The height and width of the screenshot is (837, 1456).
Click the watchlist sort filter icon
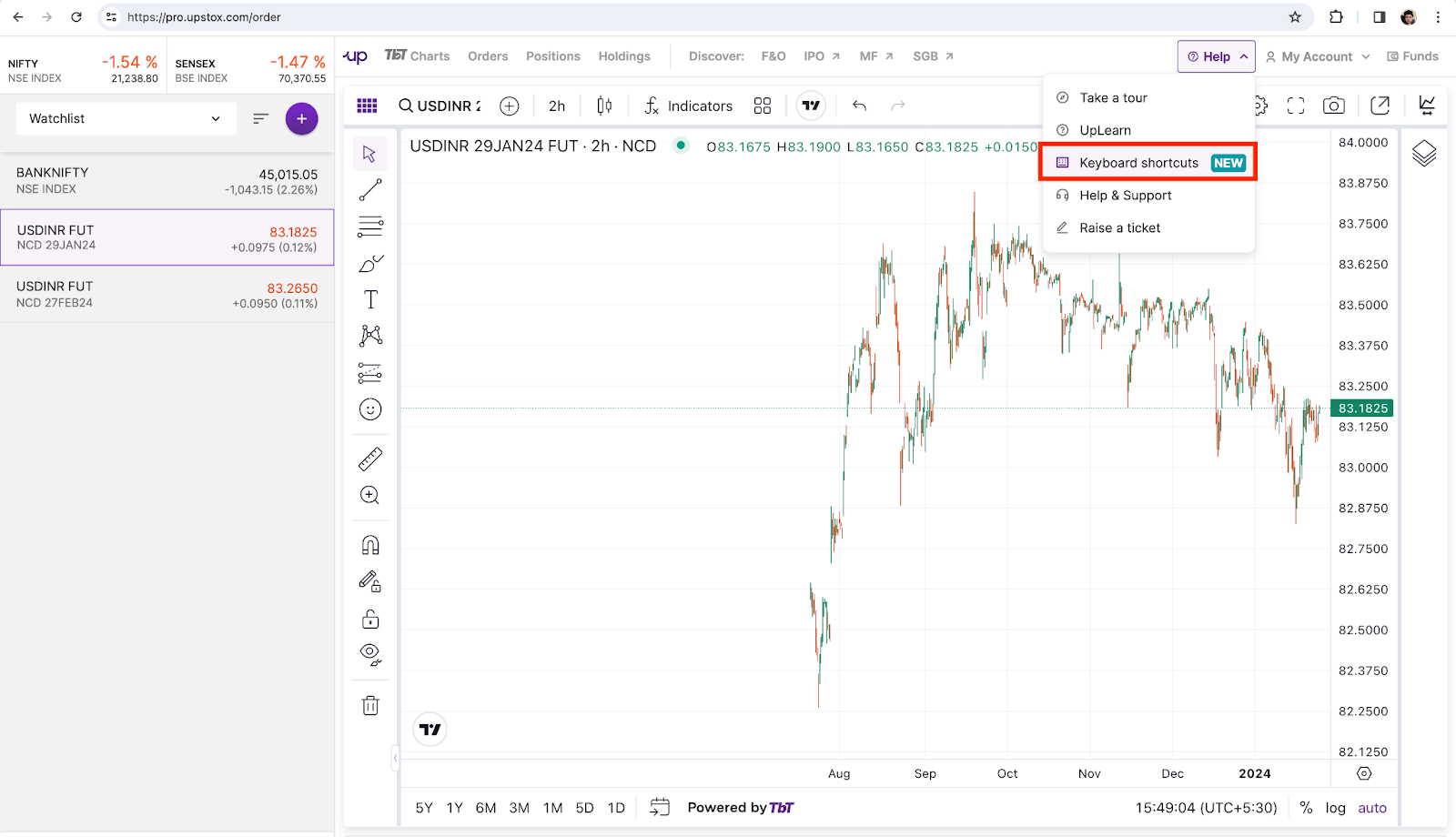(261, 118)
